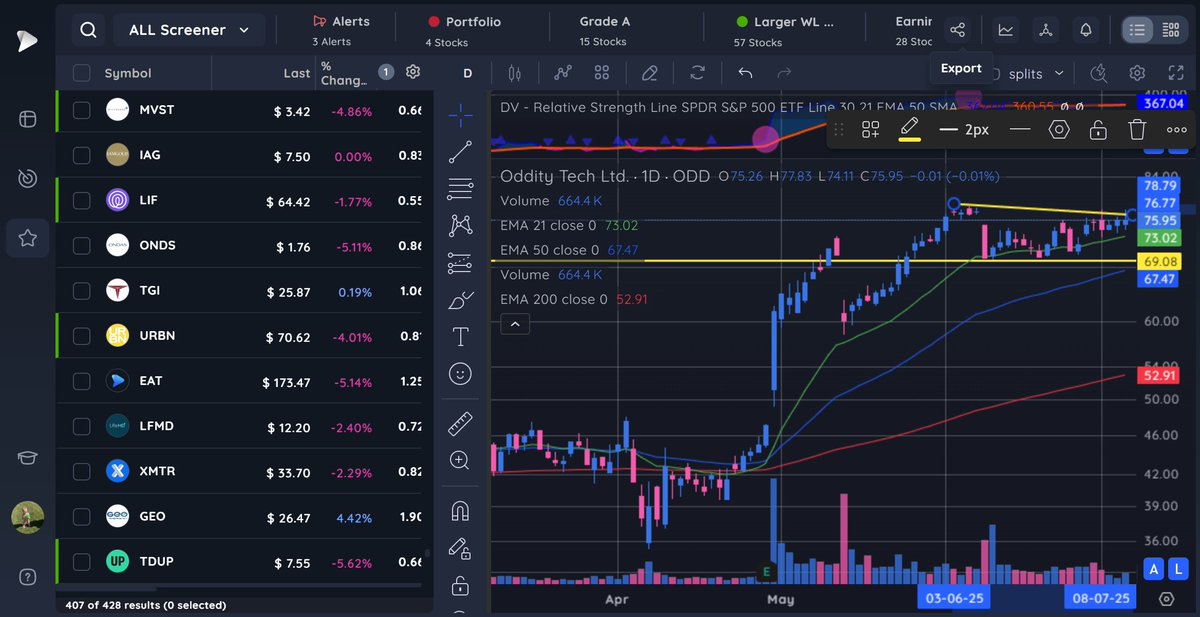1200x617 pixels.
Task: Open the chart layout grid icon
Action: point(602,73)
